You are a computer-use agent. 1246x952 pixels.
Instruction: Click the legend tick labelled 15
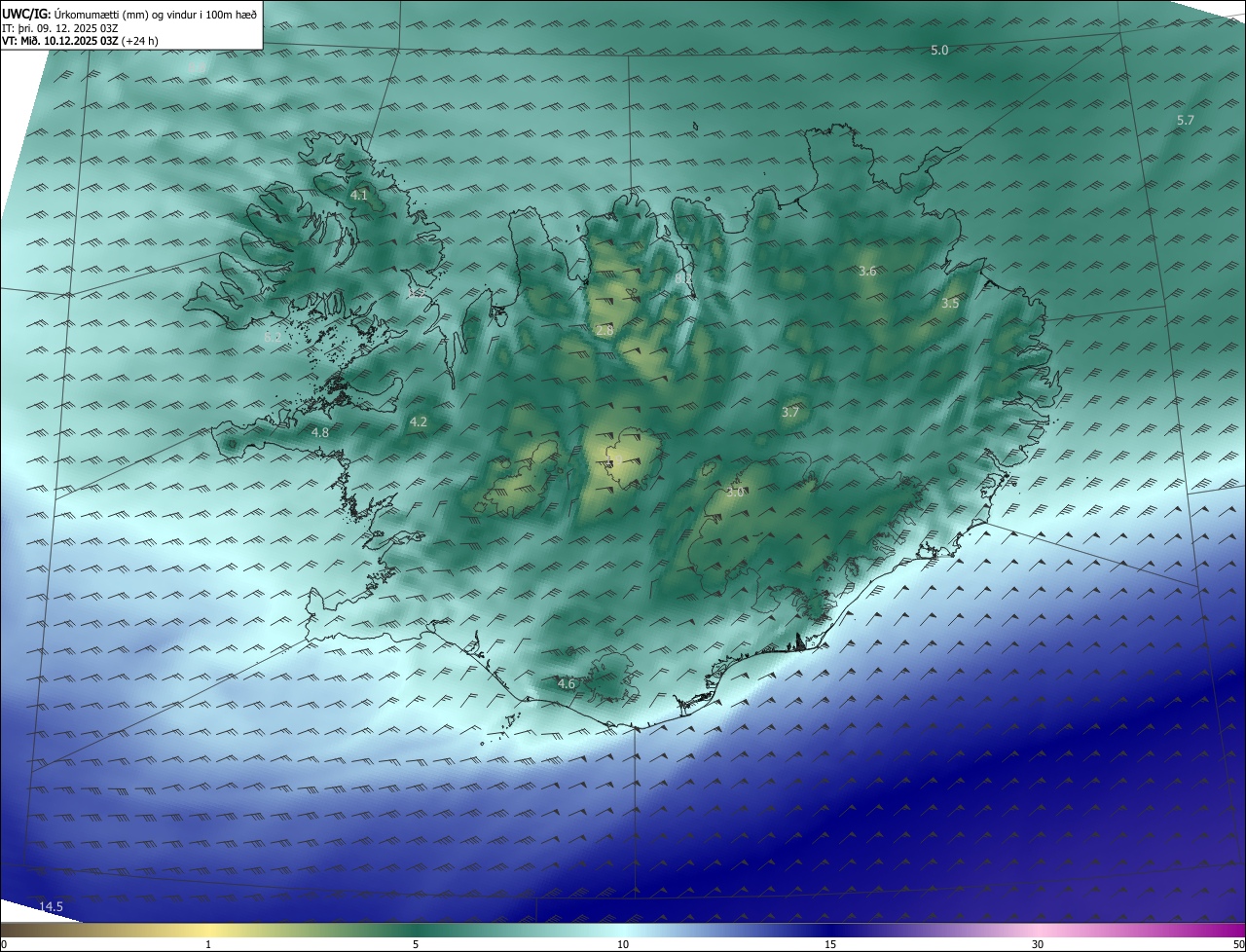[x=830, y=944]
